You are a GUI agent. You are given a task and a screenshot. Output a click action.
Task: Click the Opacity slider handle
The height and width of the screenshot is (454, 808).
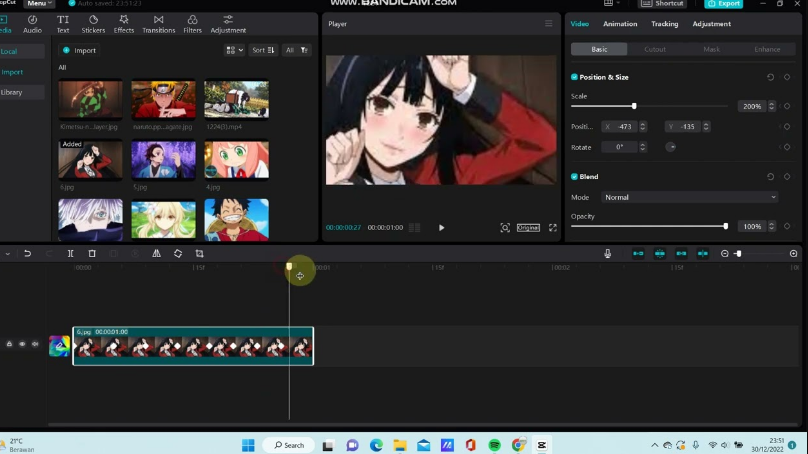click(725, 227)
